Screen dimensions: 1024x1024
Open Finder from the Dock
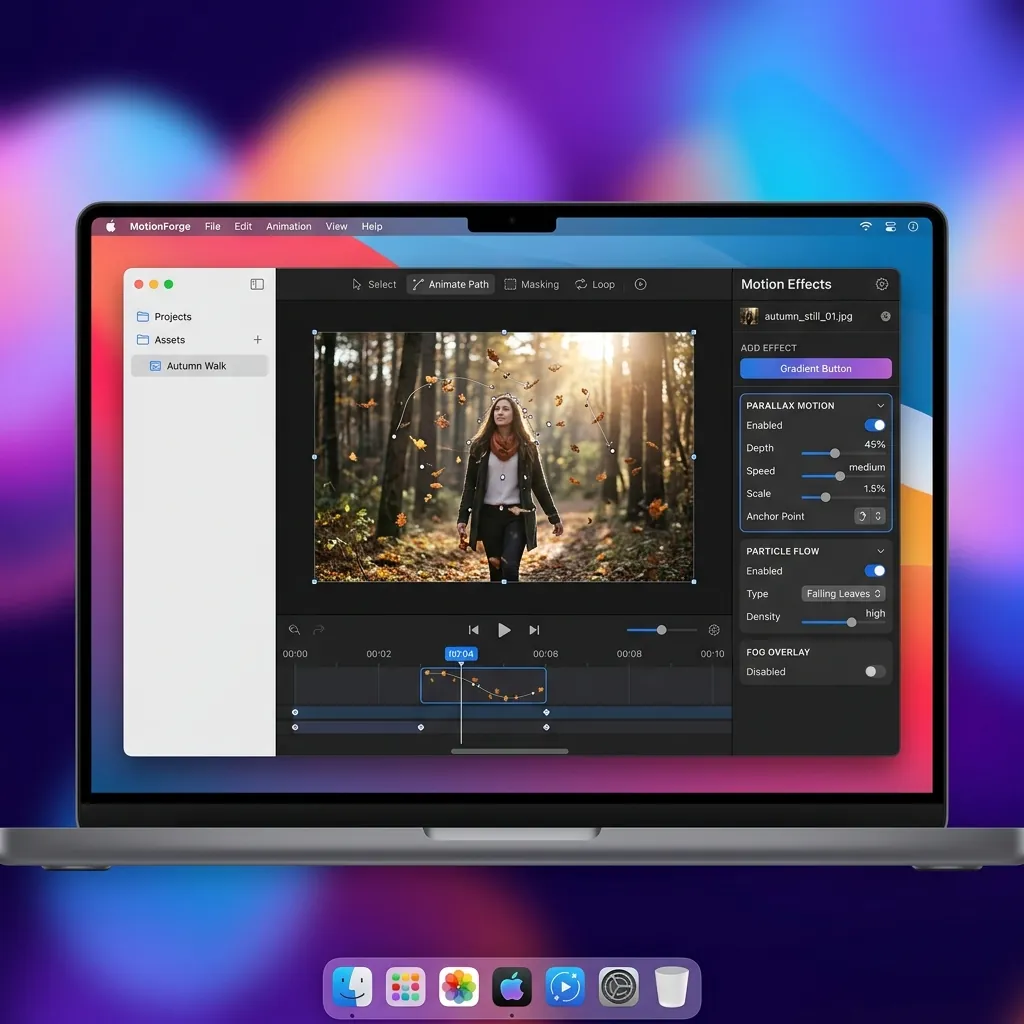353,986
